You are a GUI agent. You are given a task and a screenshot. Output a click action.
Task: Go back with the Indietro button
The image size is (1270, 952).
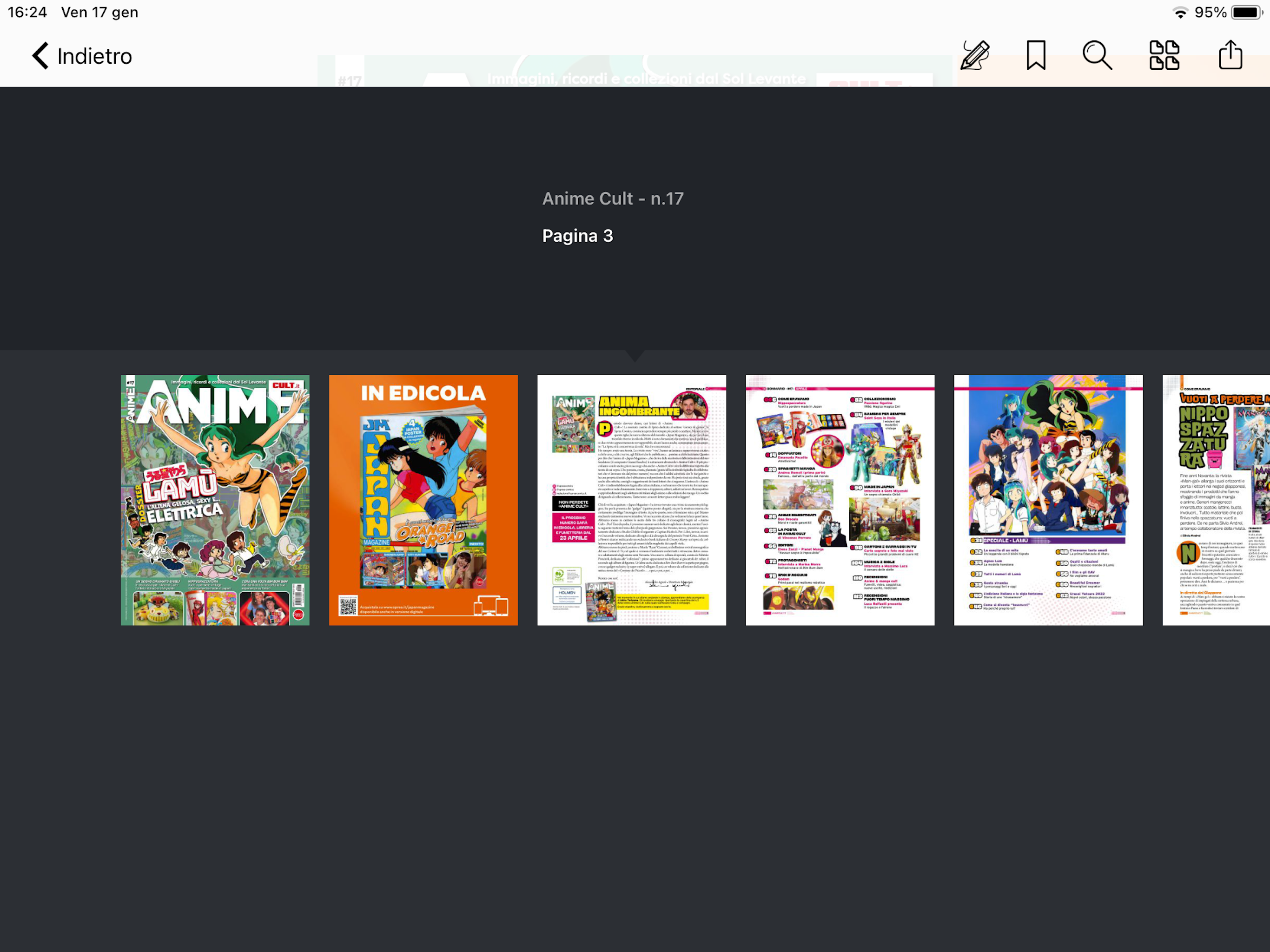[81, 56]
